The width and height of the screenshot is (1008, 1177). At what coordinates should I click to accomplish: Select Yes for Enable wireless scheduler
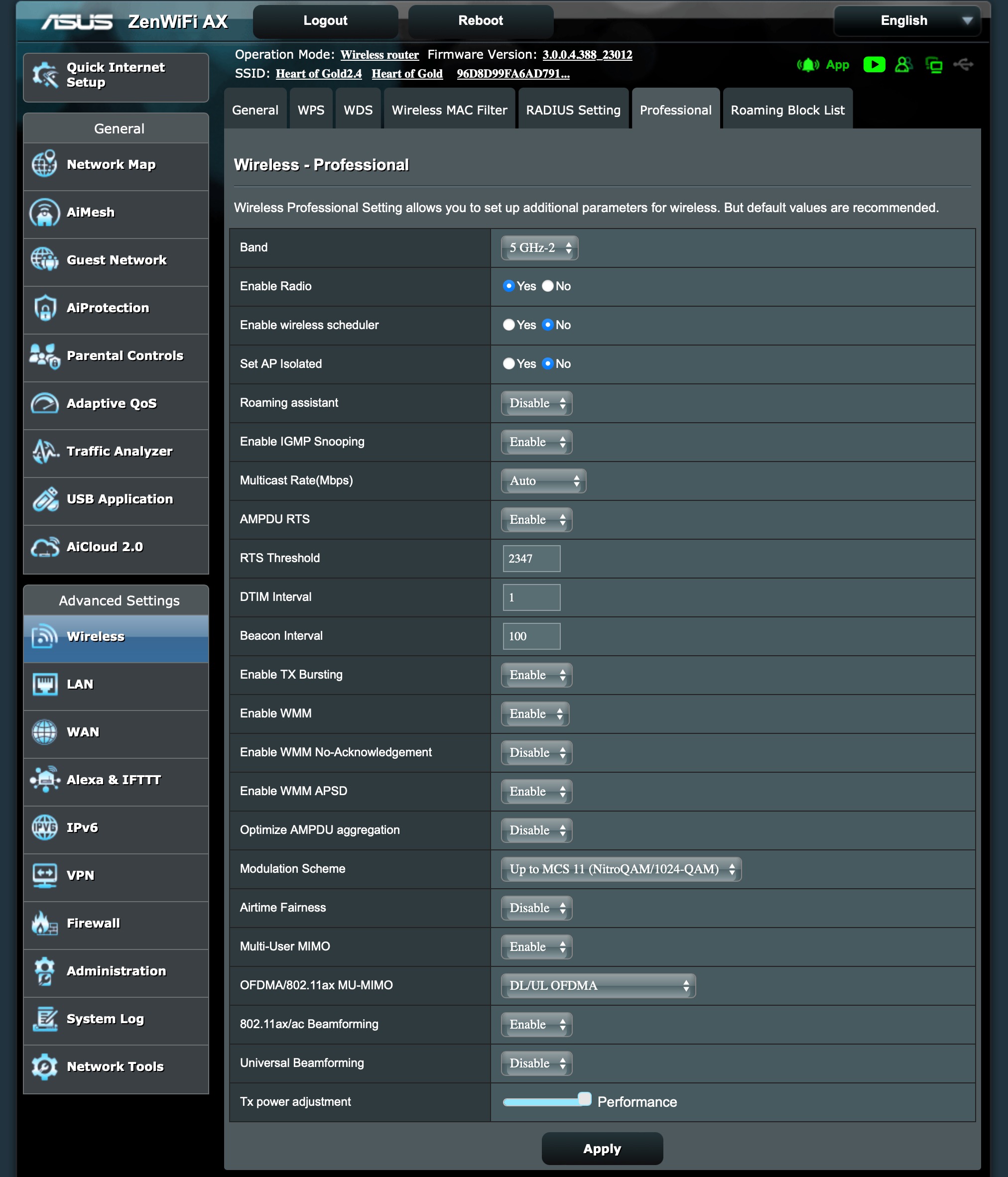508,325
